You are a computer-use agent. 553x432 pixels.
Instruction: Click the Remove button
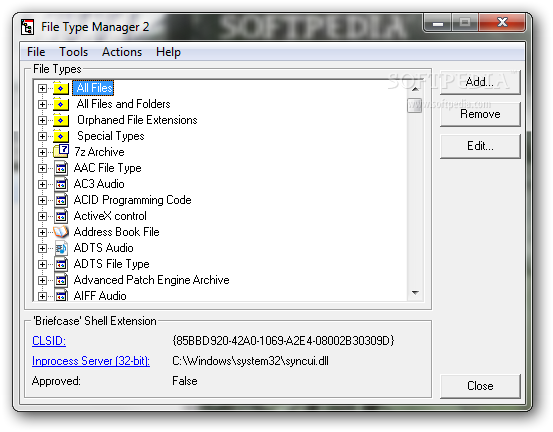point(480,114)
